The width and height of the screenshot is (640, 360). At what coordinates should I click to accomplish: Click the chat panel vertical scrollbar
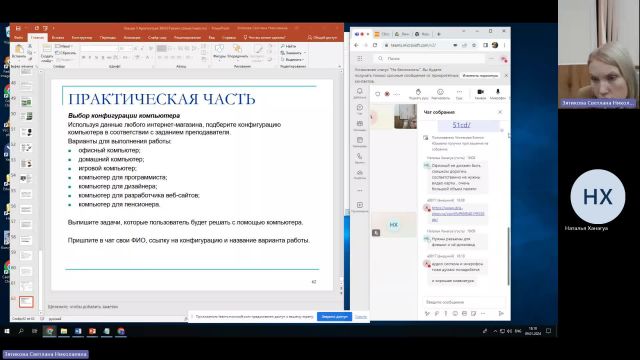508,256
